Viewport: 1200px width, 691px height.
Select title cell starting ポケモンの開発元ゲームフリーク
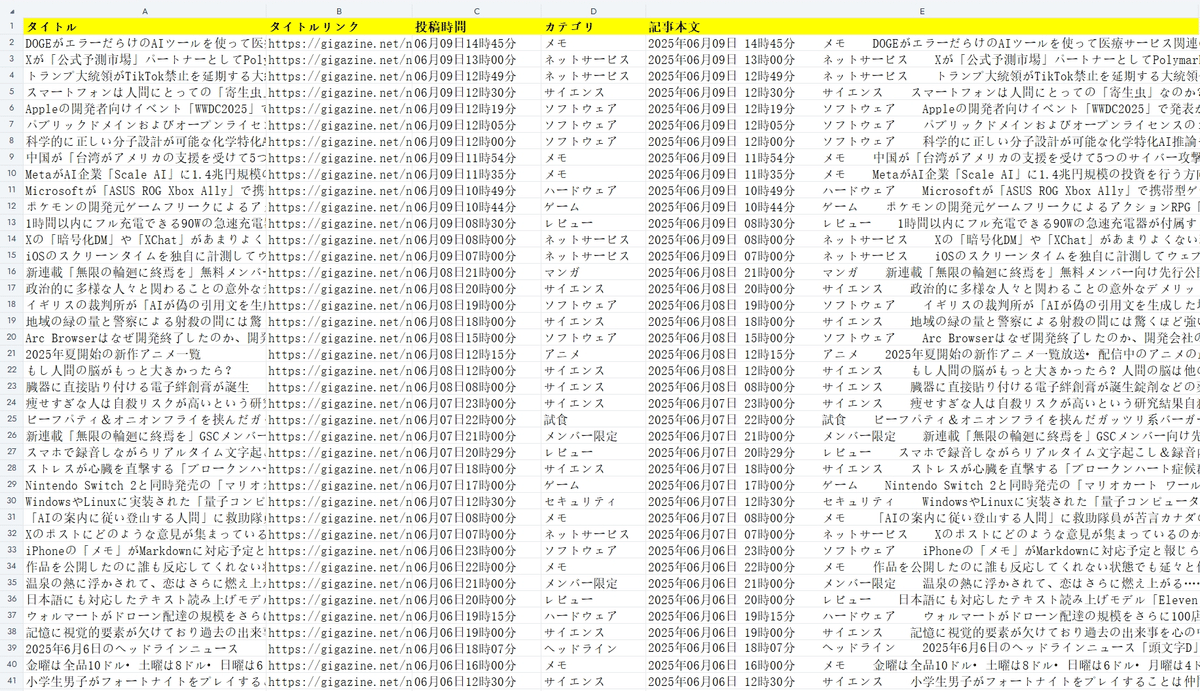[x=145, y=206]
